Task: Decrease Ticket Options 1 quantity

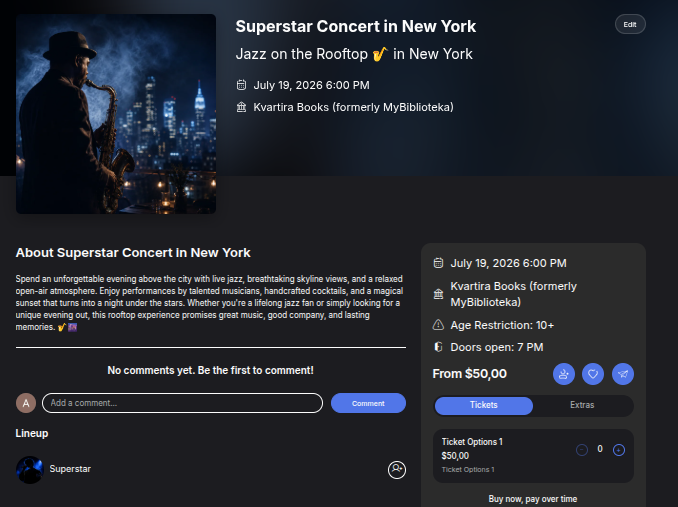Action: coord(582,450)
